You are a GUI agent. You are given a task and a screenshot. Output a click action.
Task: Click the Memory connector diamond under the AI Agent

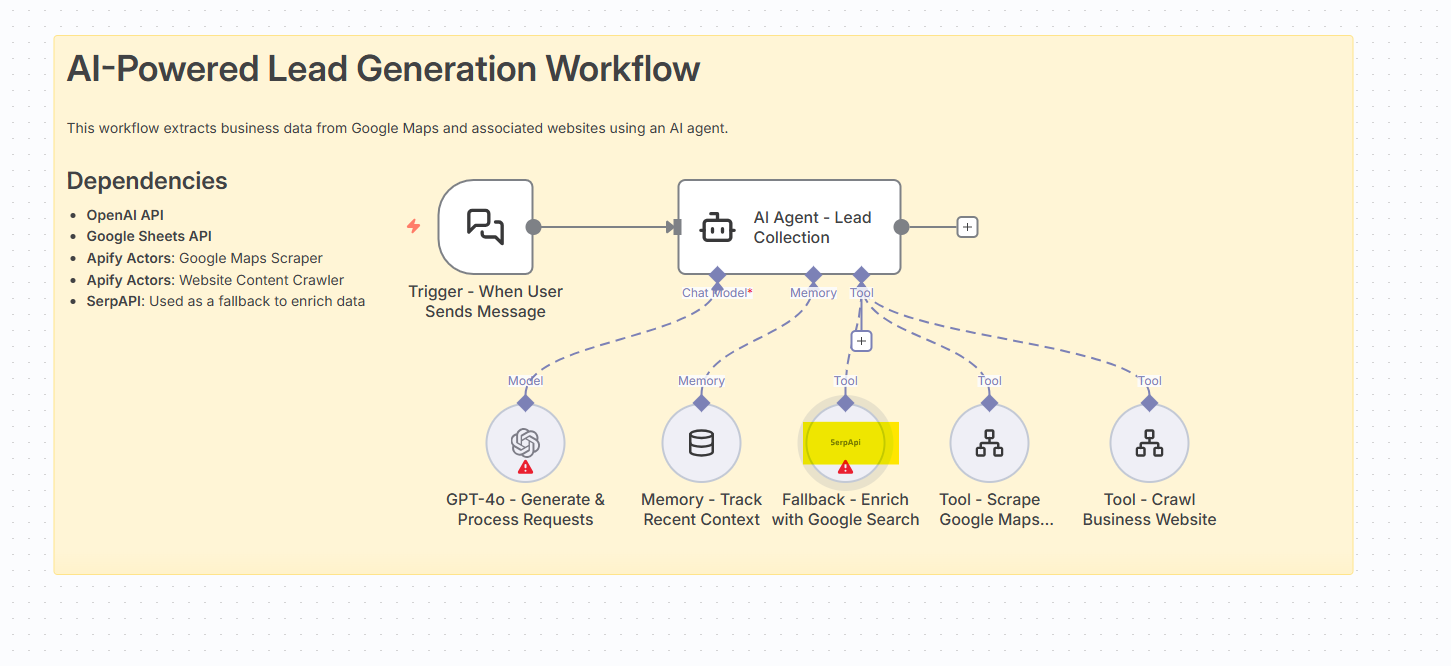pos(813,276)
